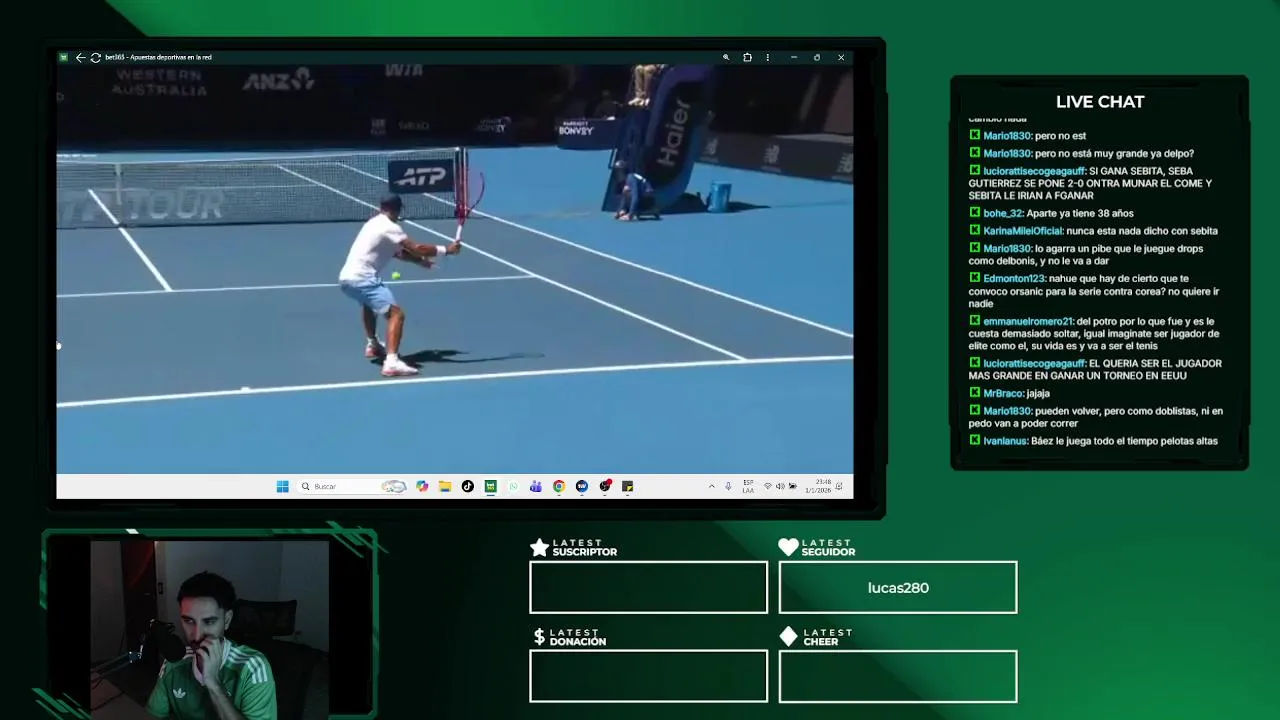This screenshot has height=720, width=1280.
Task: Open the black and yellow taskbar app
Action: pyautogui.click(x=628, y=487)
